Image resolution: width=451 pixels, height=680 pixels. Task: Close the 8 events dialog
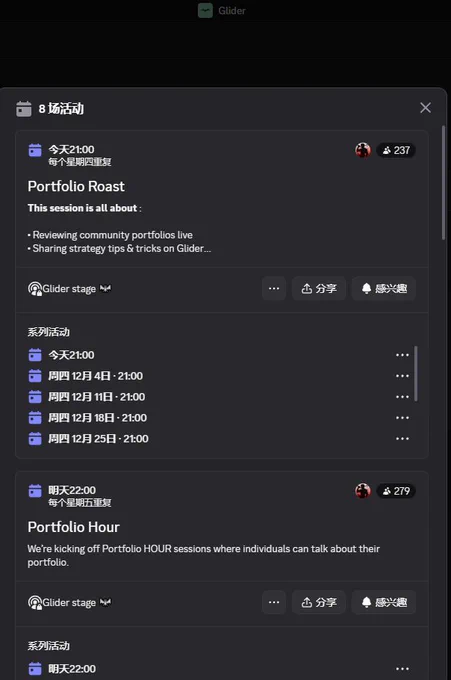coord(425,108)
